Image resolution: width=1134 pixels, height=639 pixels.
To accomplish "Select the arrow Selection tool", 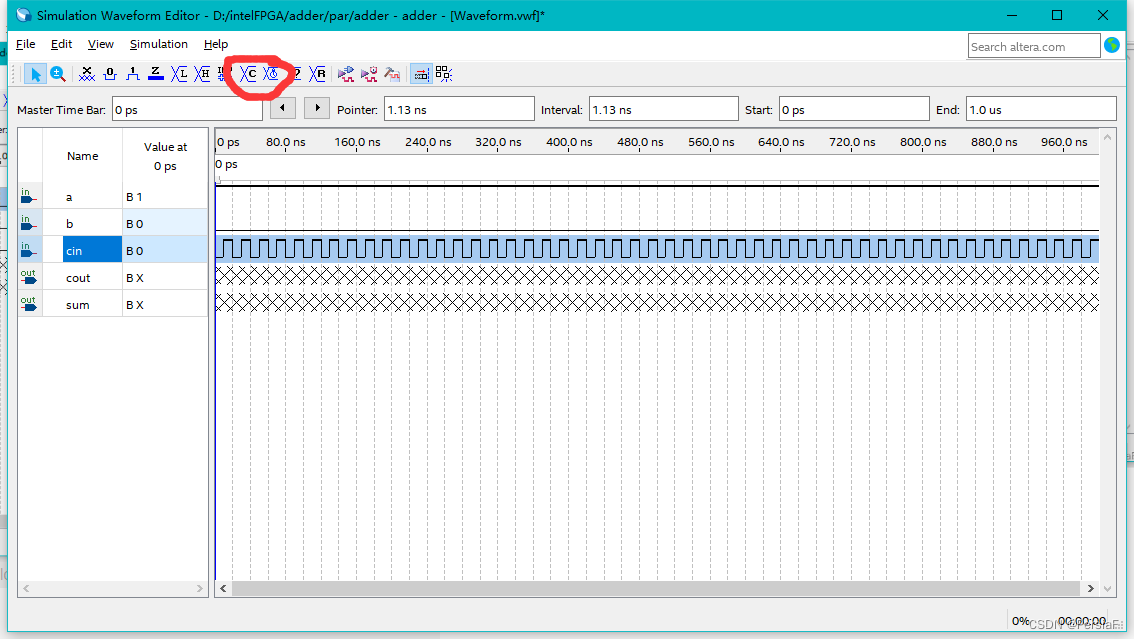I will pyautogui.click(x=35, y=74).
